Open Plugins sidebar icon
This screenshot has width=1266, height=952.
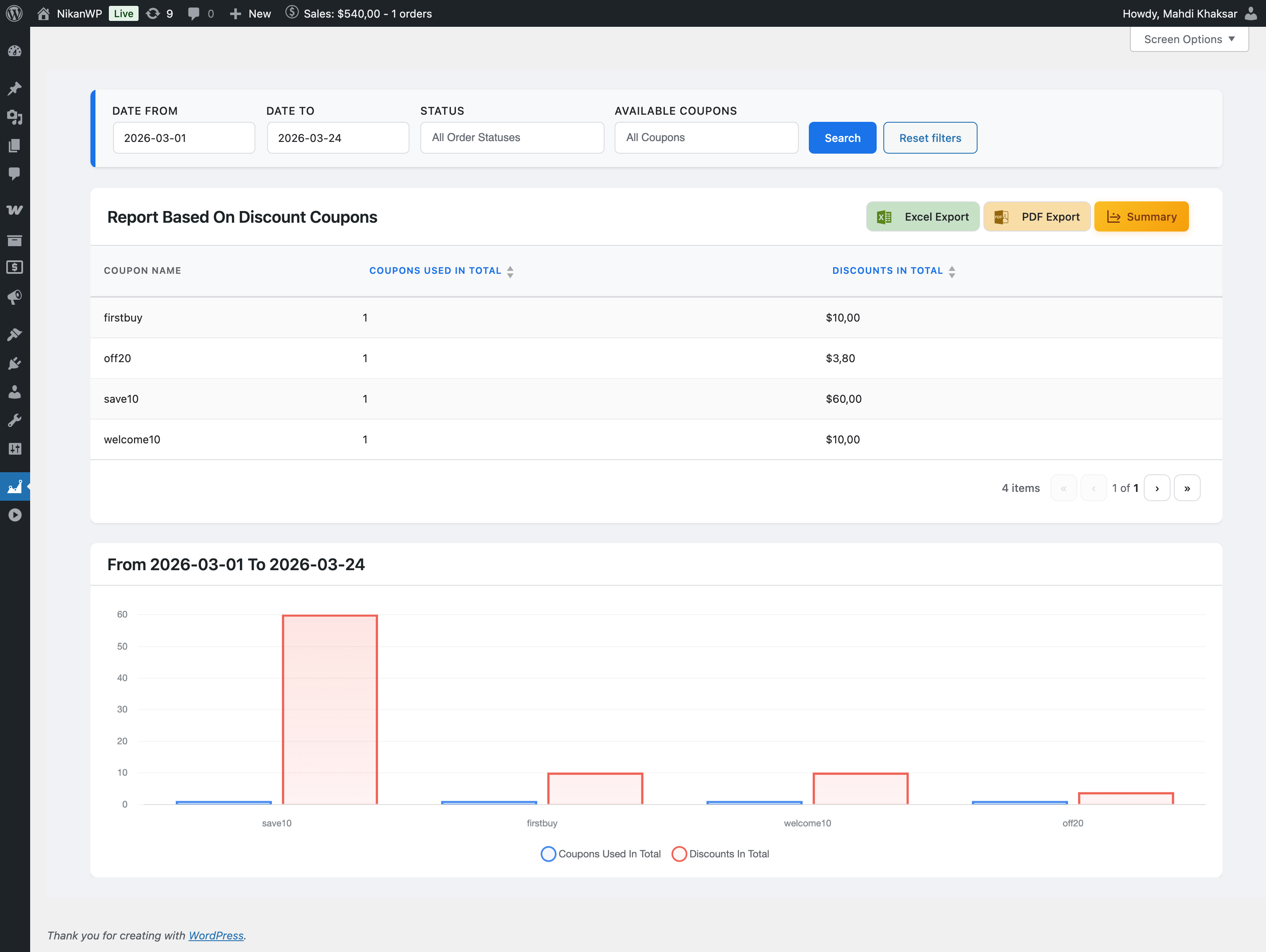click(x=15, y=363)
